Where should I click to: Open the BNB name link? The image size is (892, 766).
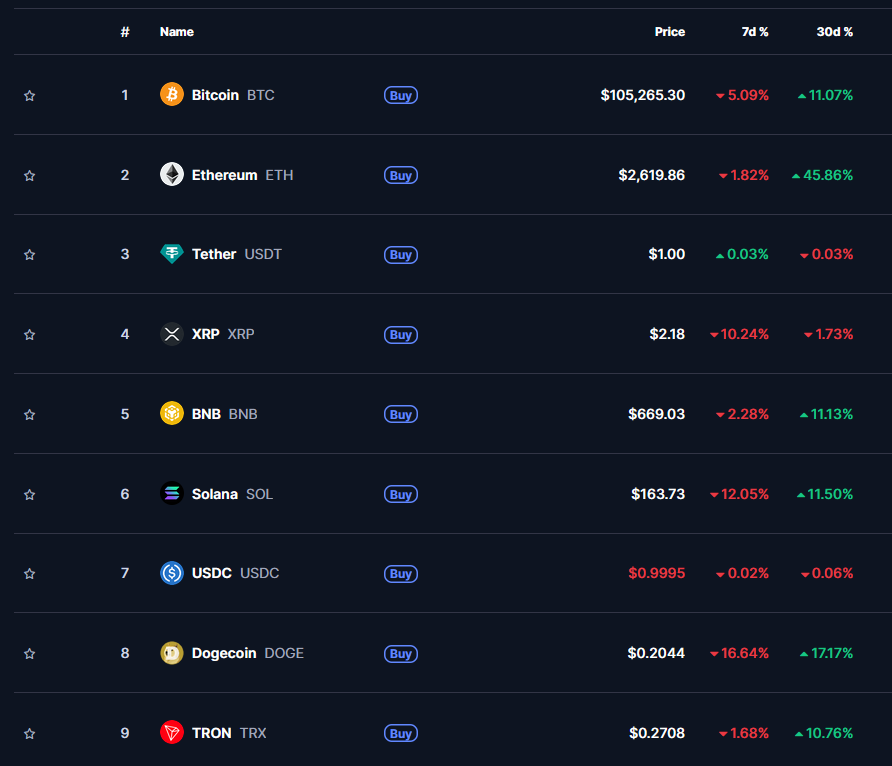[x=225, y=414]
